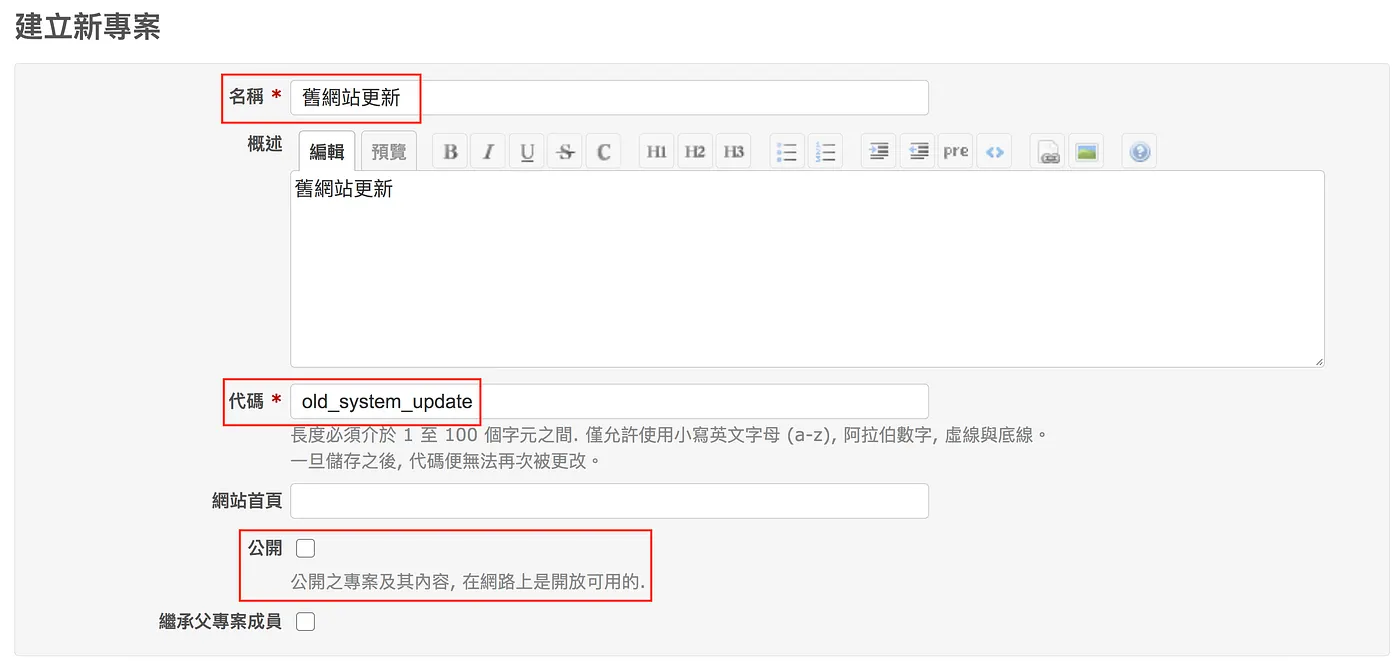Enable the 繼承父專案成員 checkbox
The image size is (1400, 661).
pos(306,622)
